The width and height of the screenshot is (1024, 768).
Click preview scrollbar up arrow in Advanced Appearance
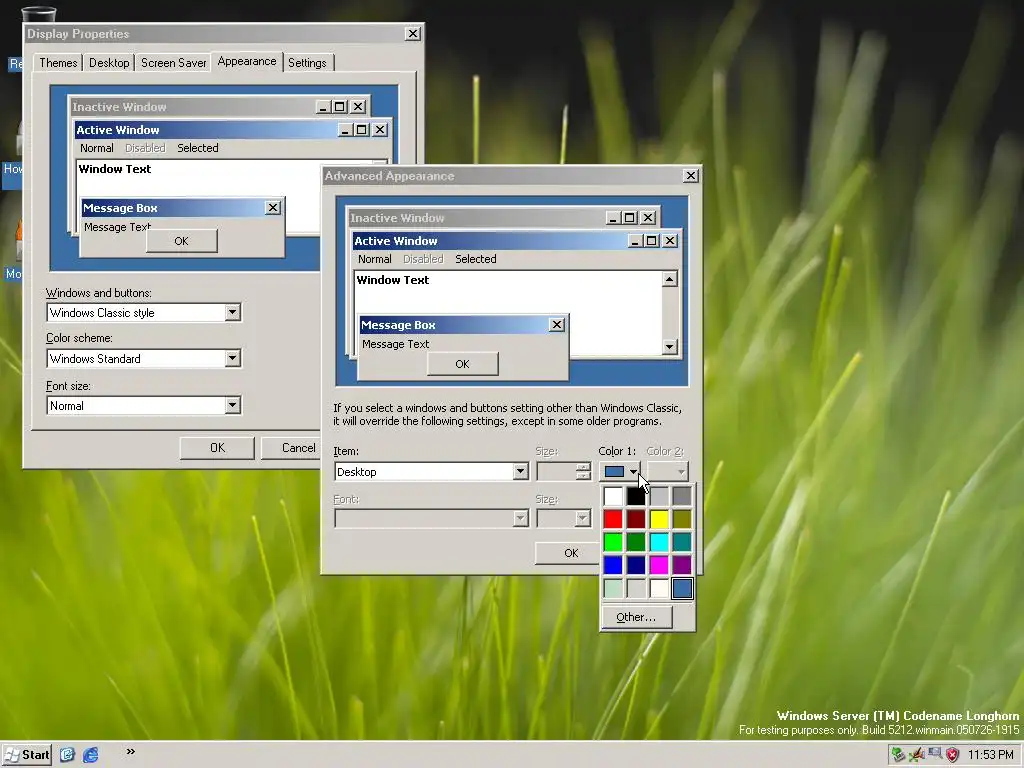(x=669, y=280)
